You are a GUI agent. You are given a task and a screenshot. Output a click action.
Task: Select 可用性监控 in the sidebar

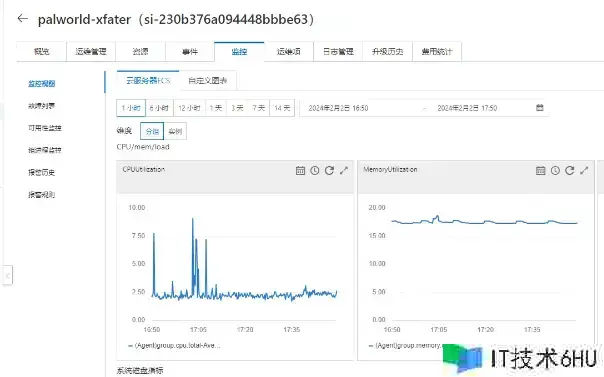tap(45, 128)
